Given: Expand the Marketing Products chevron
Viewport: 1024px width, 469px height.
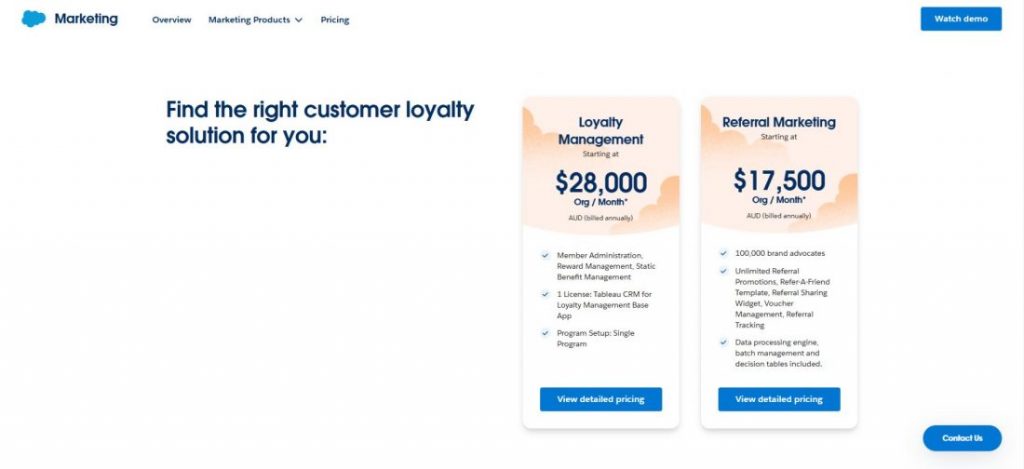Looking at the screenshot, I should (298, 20).
